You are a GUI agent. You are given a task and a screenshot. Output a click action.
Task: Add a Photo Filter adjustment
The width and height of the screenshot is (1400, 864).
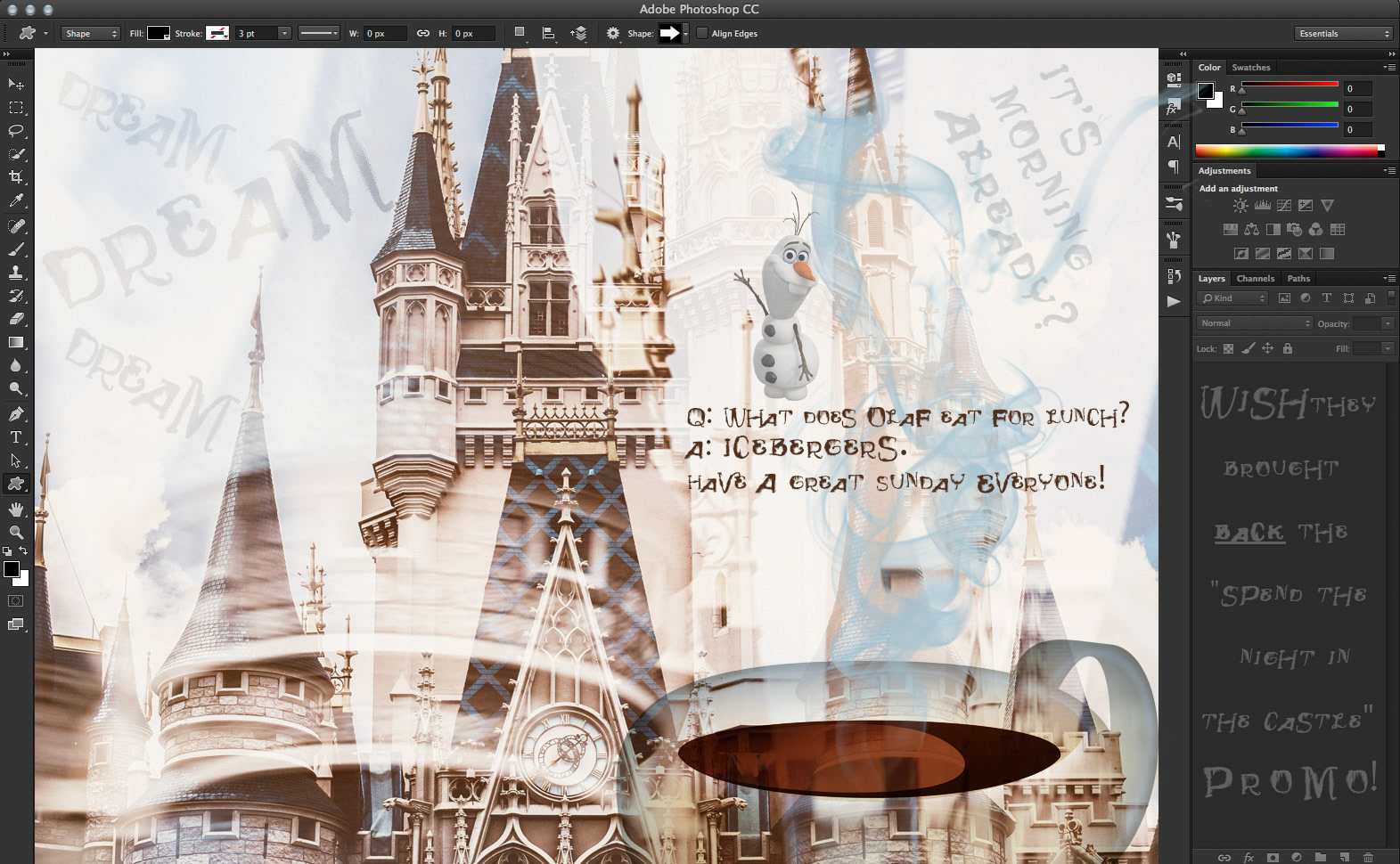(1294, 230)
